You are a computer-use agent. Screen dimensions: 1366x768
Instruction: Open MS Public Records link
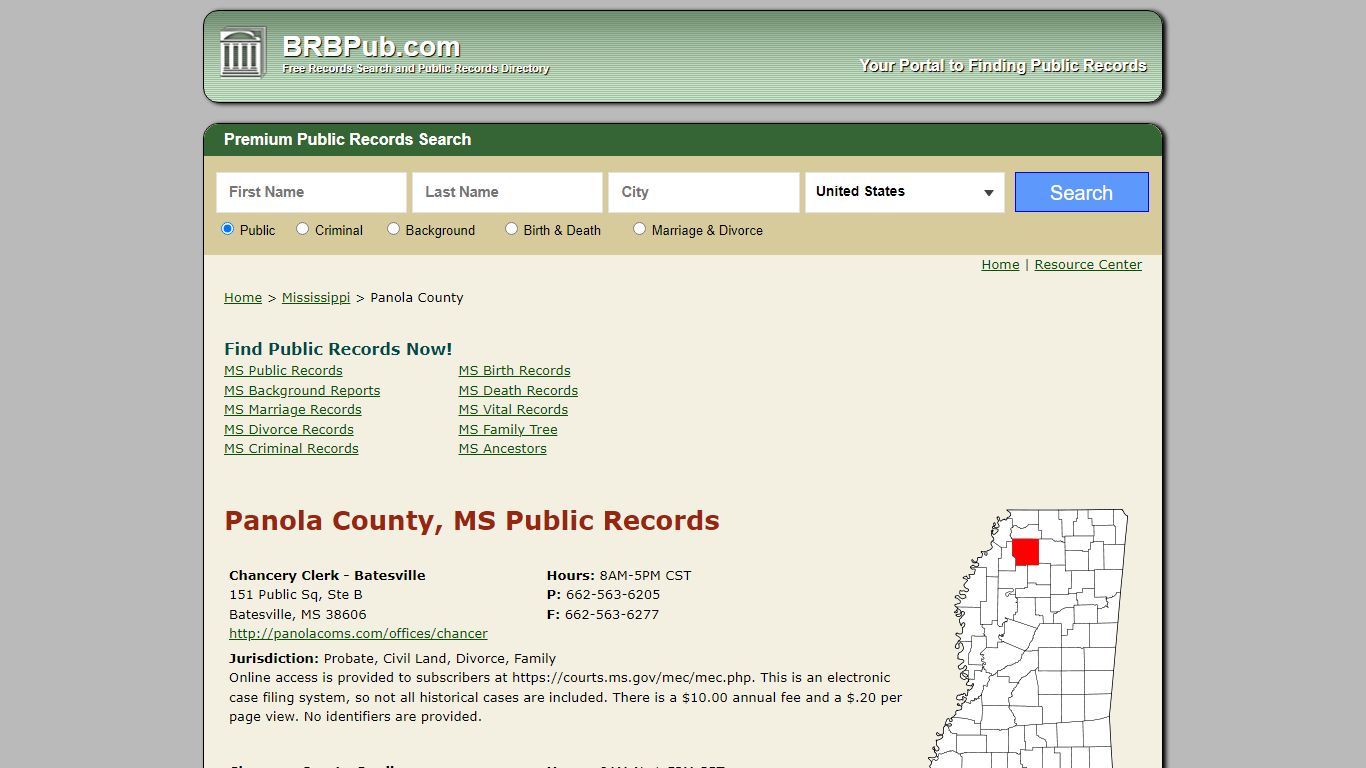(283, 371)
